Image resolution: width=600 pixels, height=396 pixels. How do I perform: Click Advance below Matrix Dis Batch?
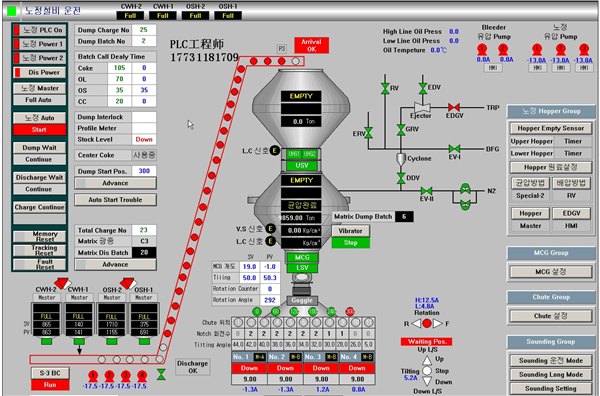(x=115, y=264)
